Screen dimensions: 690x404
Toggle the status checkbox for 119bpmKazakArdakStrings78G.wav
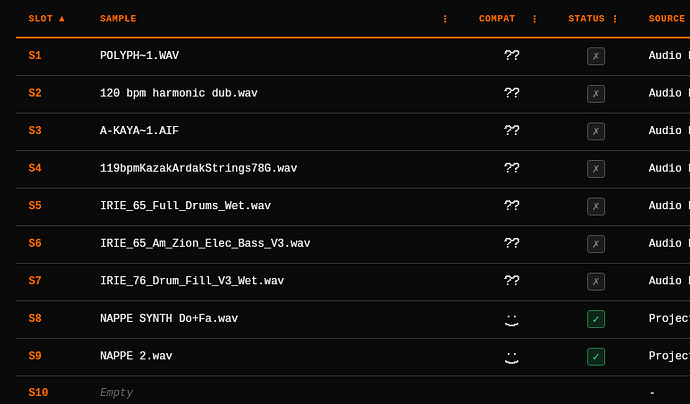click(x=596, y=169)
